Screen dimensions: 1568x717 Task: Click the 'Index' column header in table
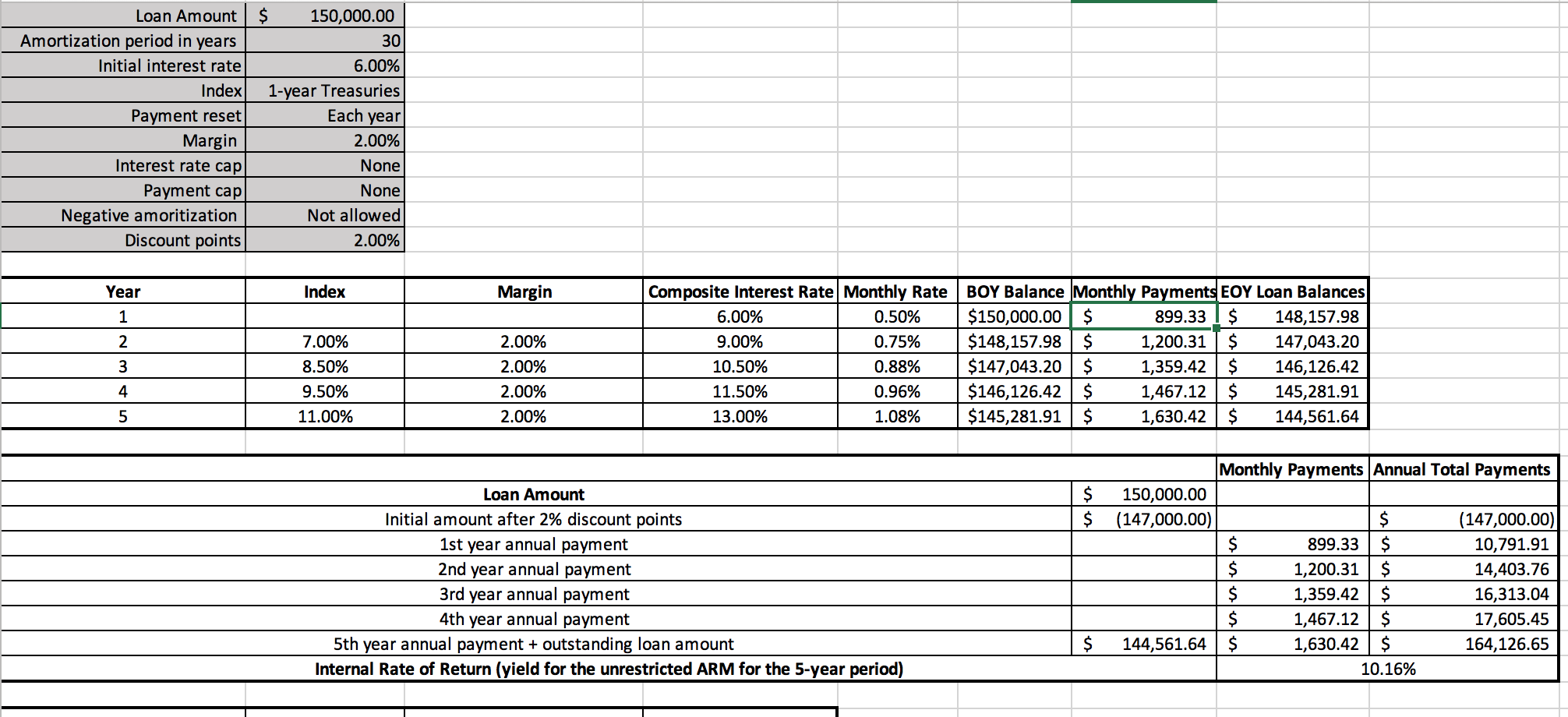(x=325, y=291)
